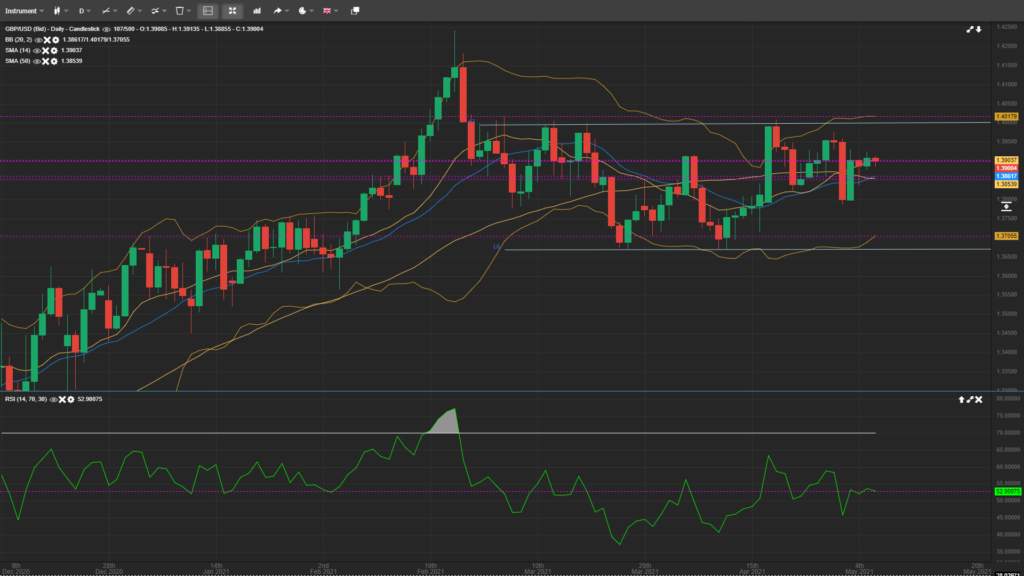The height and width of the screenshot is (576, 1024).
Task: Click the BB lower band 1.37055 price label
Action: pos(1006,236)
